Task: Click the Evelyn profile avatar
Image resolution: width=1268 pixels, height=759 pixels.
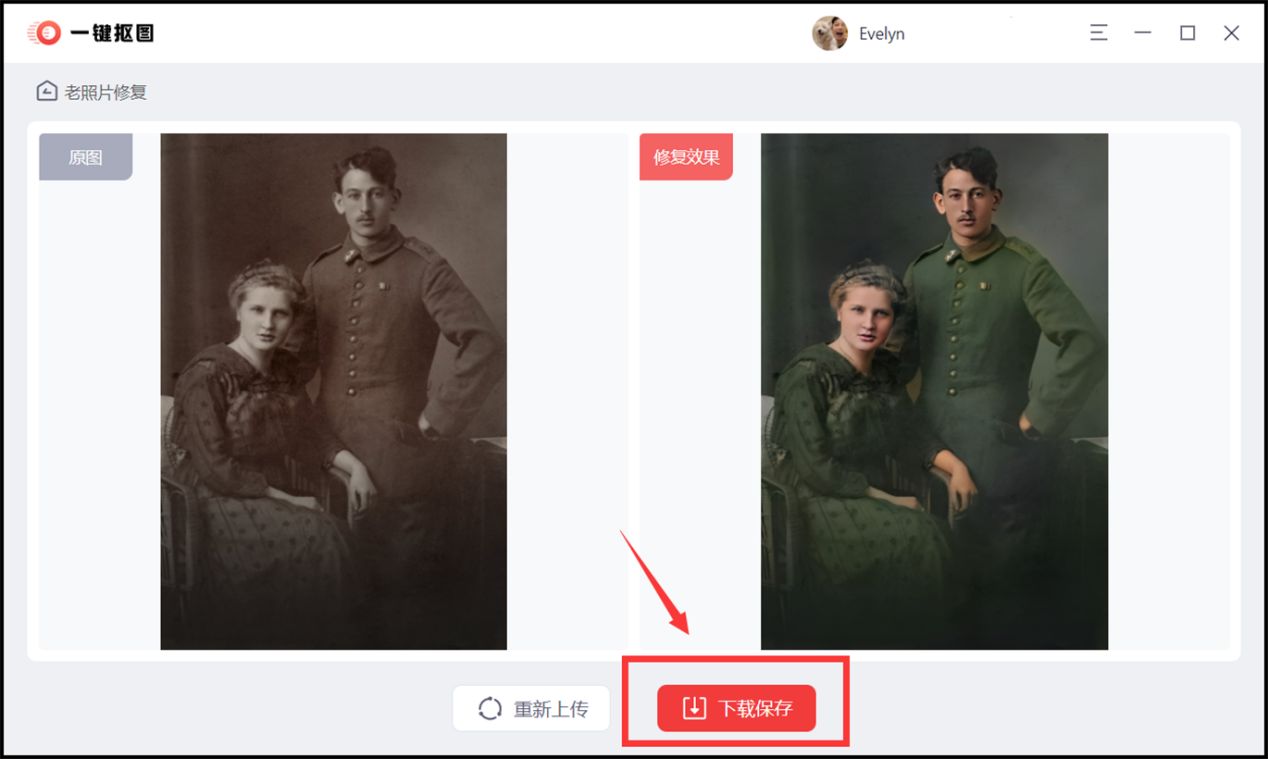Action: [x=830, y=33]
